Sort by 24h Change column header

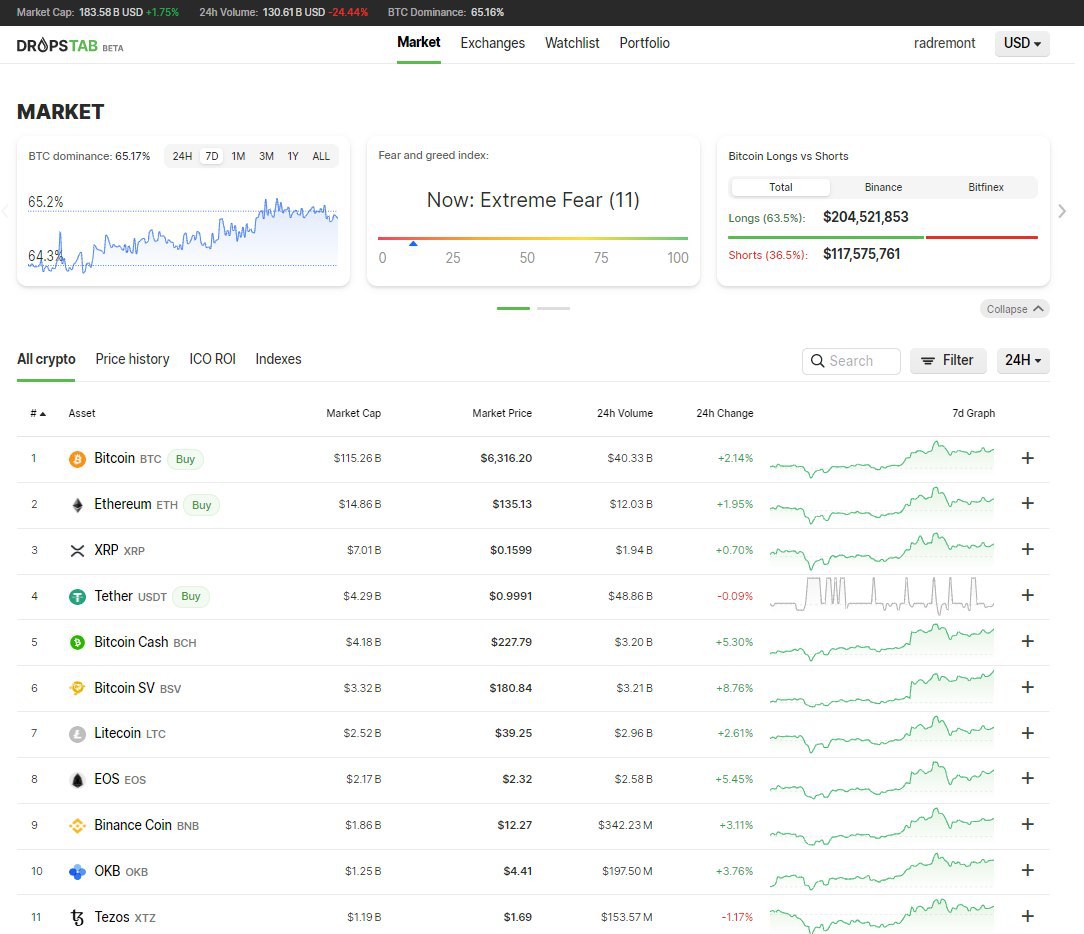(725, 413)
